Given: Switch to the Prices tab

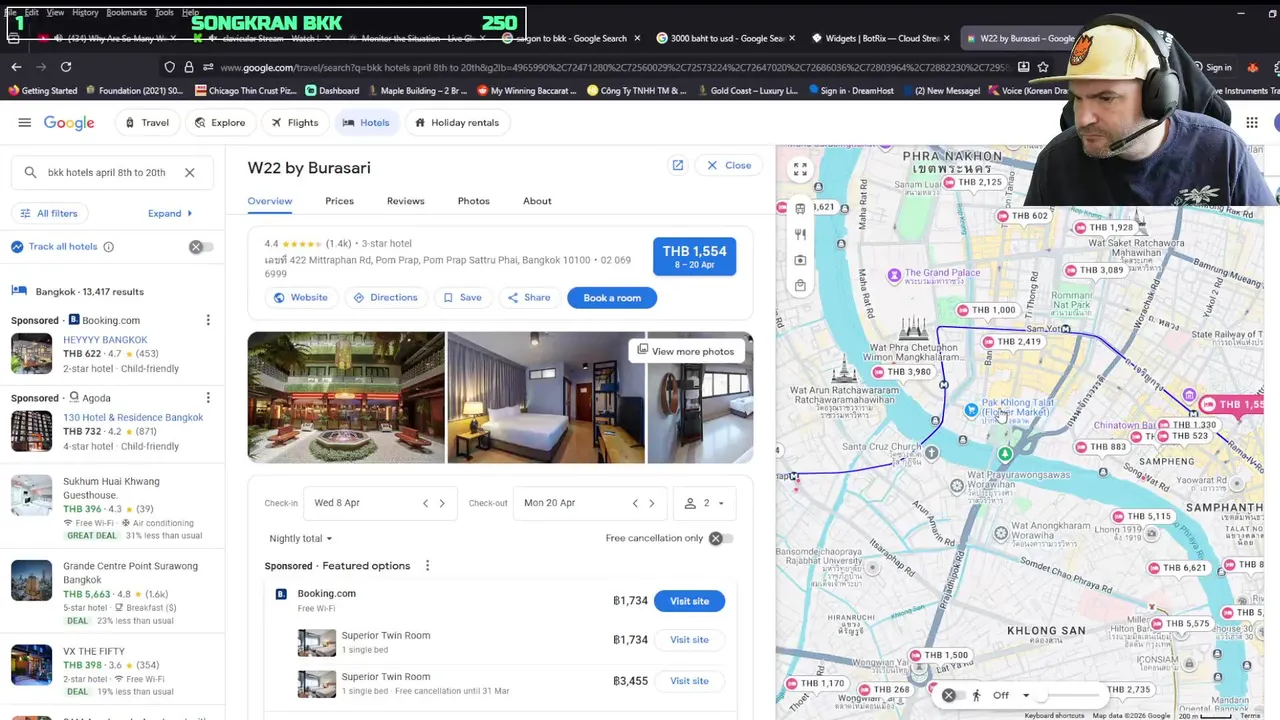Looking at the screenshot, I should coord(339,201).
